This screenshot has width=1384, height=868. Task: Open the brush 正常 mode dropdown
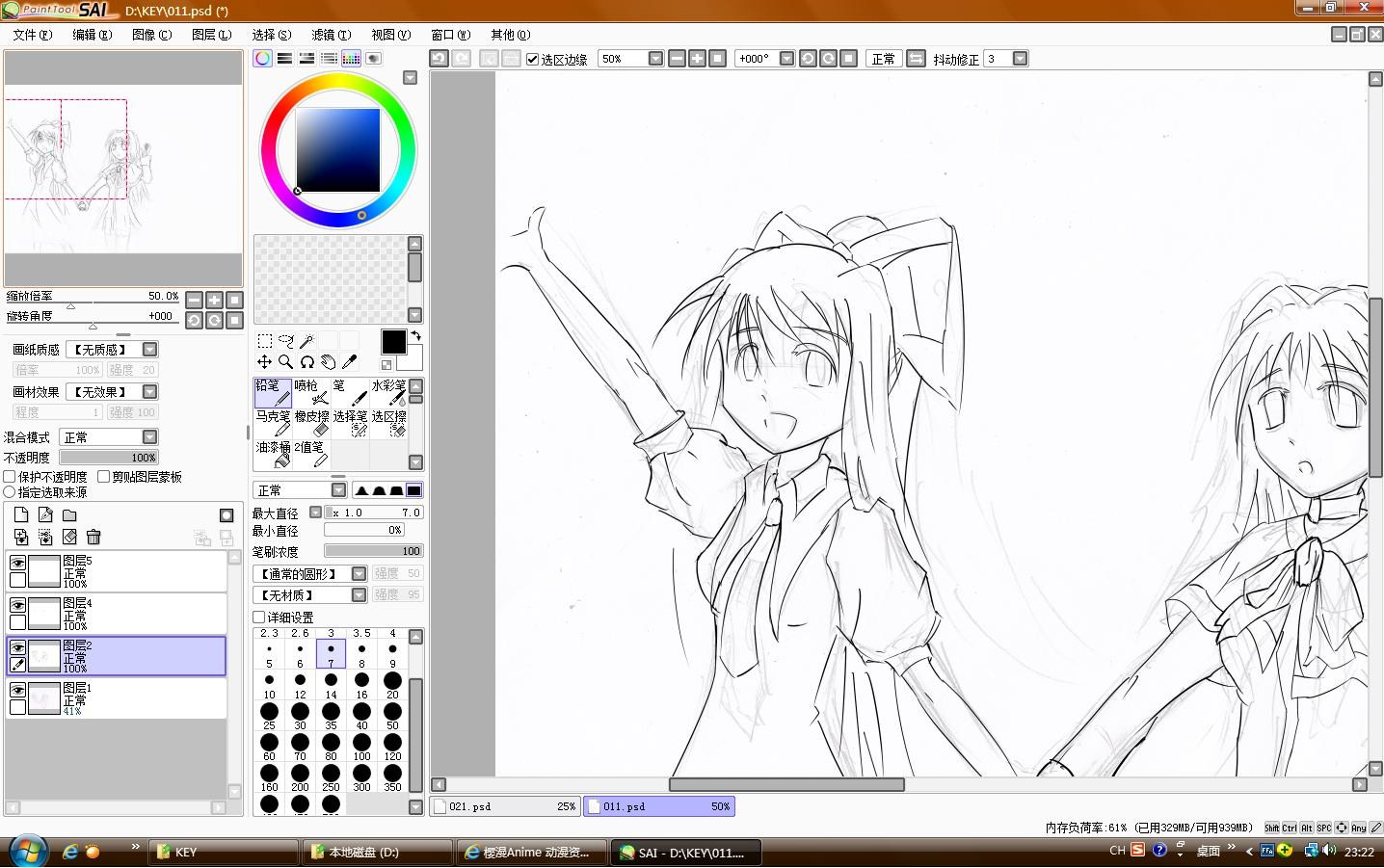(338, 490)
